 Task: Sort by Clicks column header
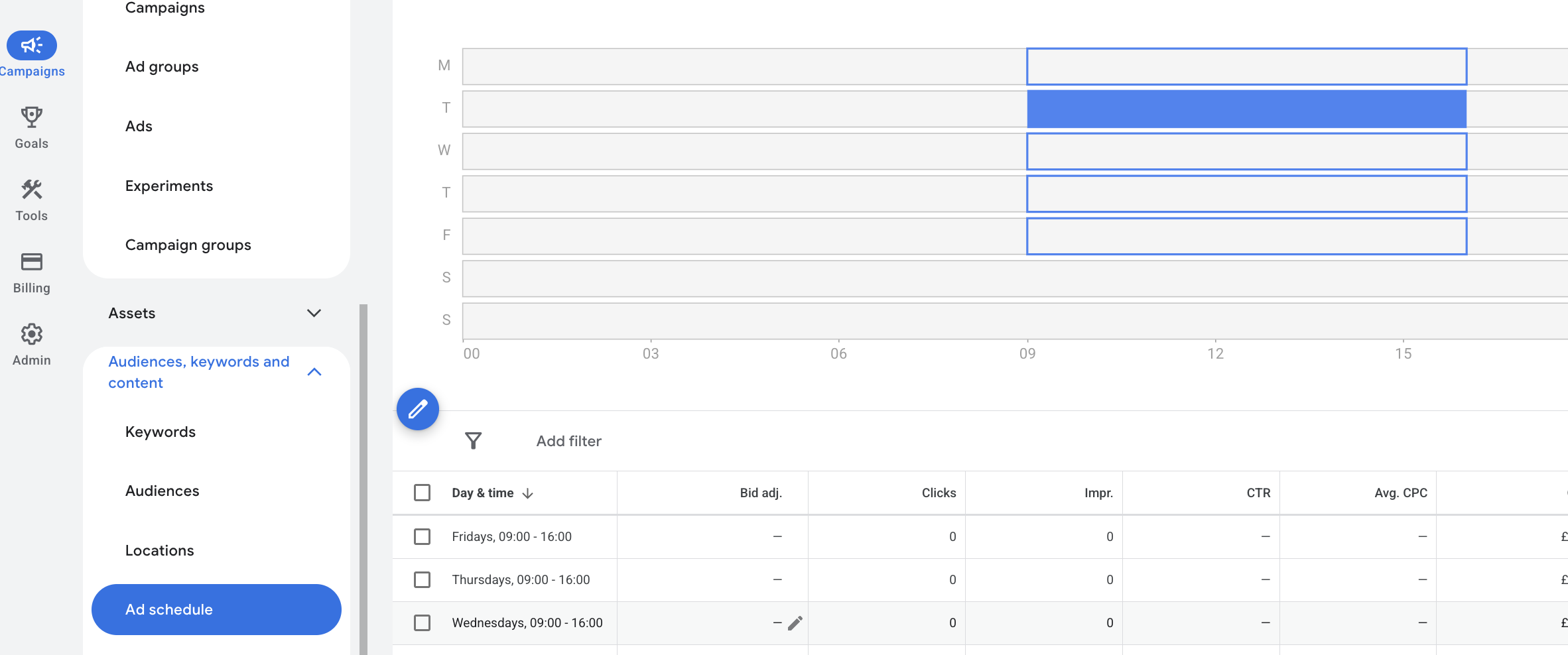pos(939,493)
